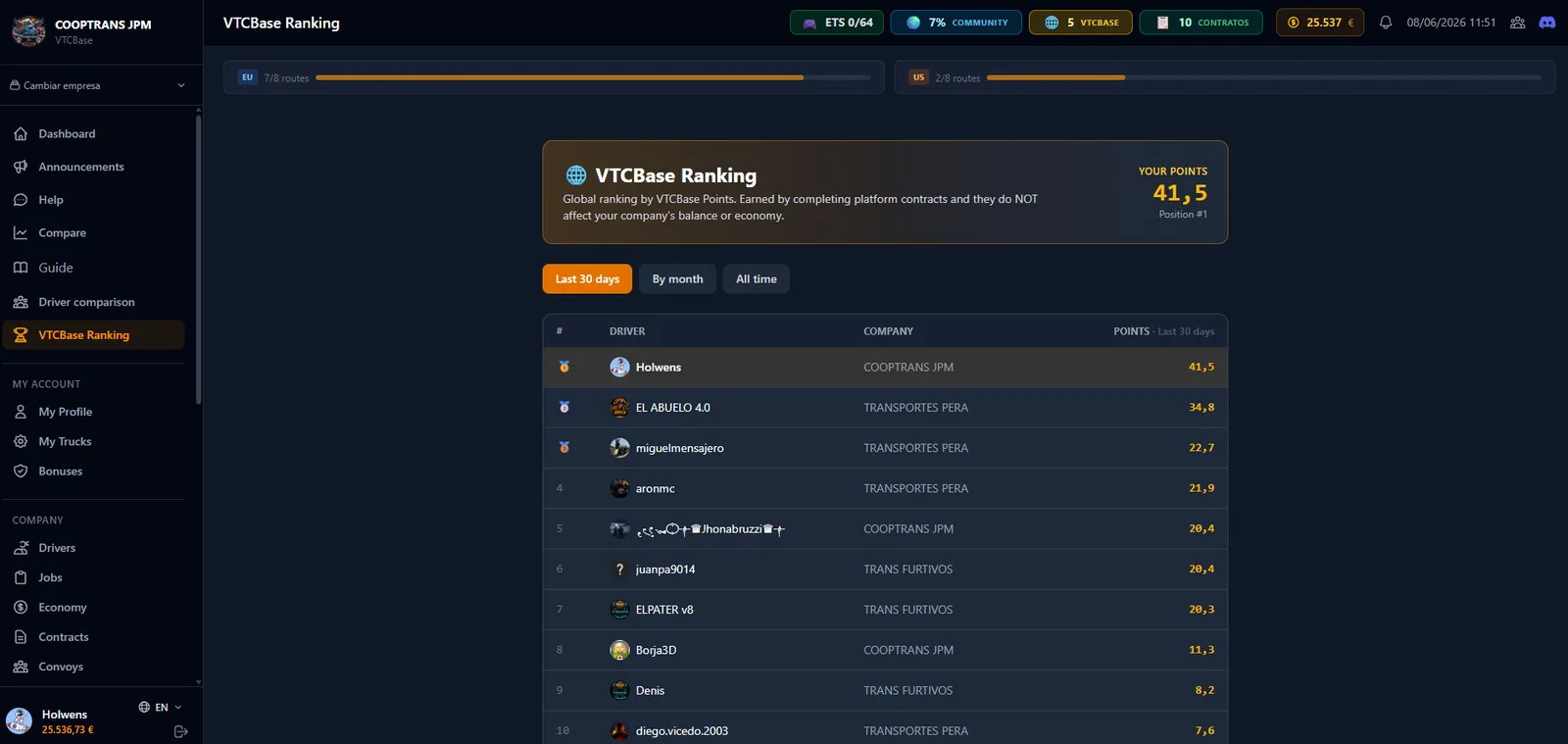Click the 5 VTCBase badge
Viewport: 1568px width, 744px height.
1081,23
